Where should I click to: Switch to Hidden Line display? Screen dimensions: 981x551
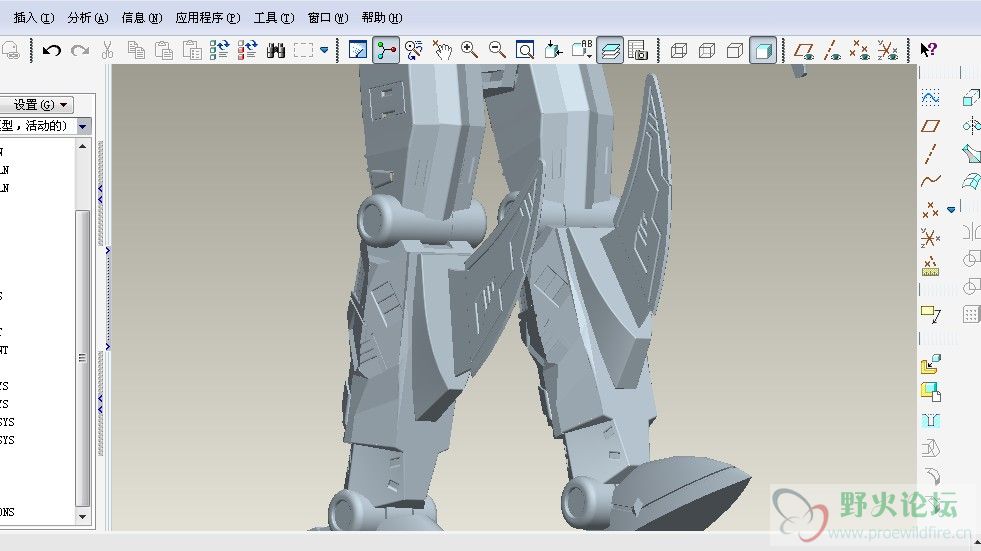tap(707, 50)
